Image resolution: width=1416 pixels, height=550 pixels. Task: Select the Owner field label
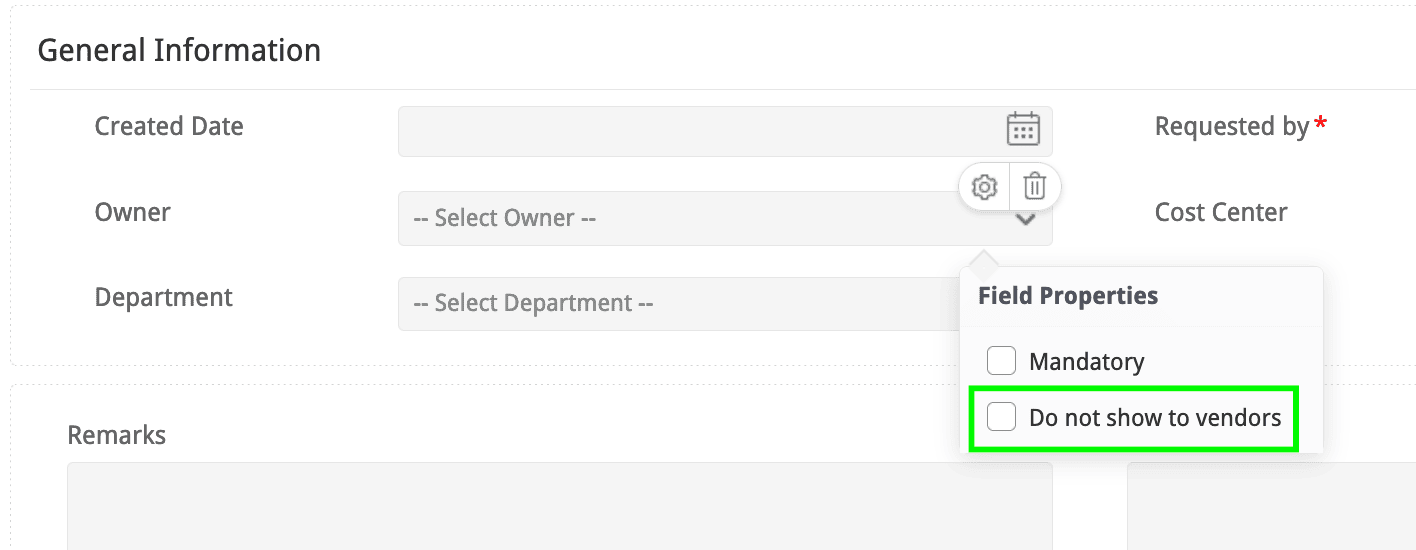133,213
